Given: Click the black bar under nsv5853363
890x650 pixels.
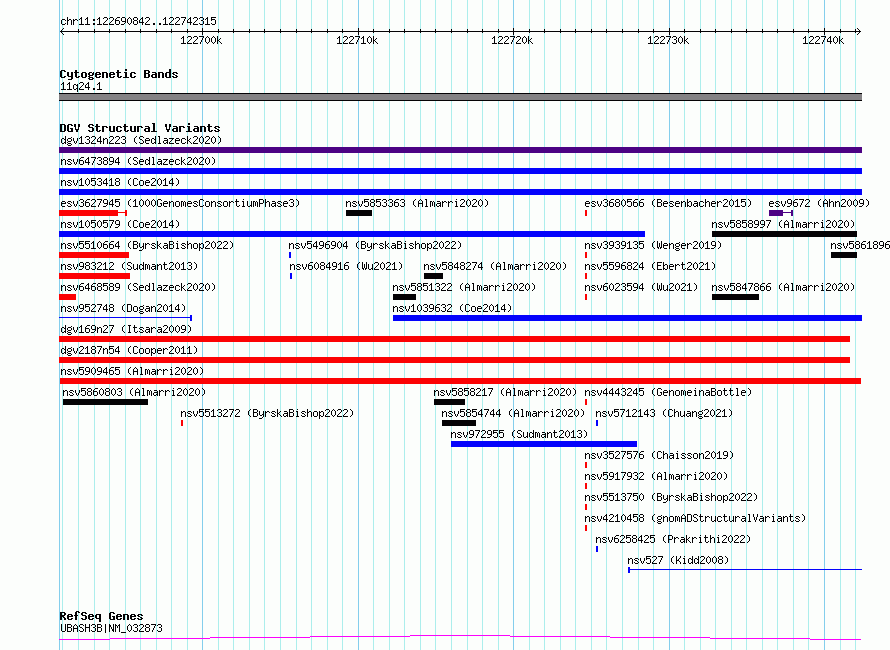Looking at the screenshot, I should coord(359,213).
